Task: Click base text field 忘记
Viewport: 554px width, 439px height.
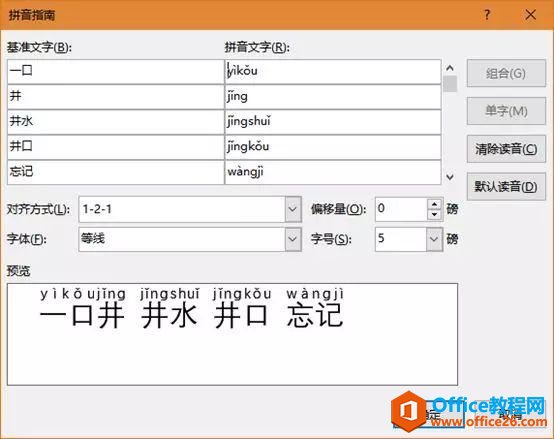Action: pyautogui.click(x=116, y=172)
